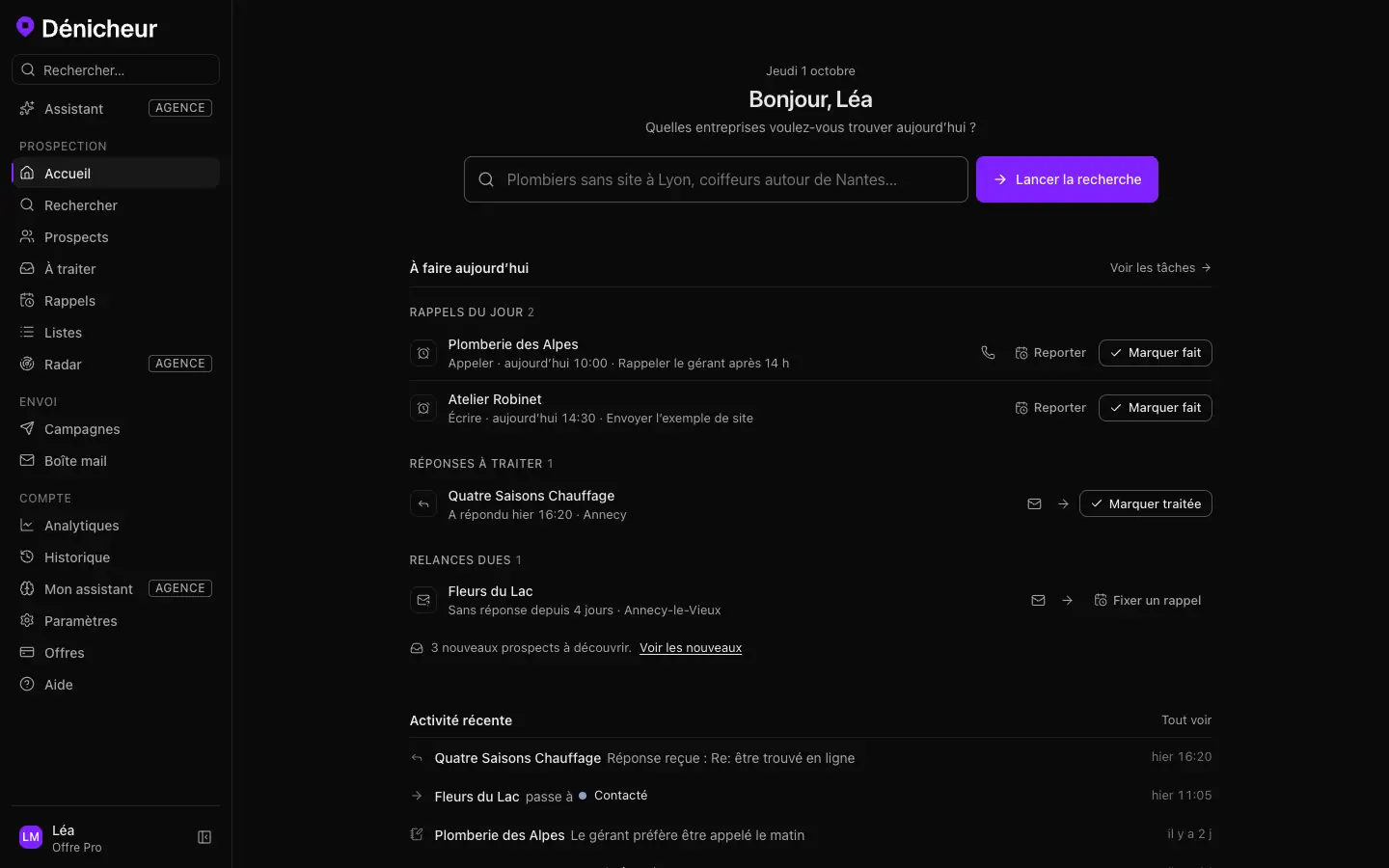Mark Atelier Robinet reminder as done
This screenshot has height=868, width=1389.
coord(1156,408)
